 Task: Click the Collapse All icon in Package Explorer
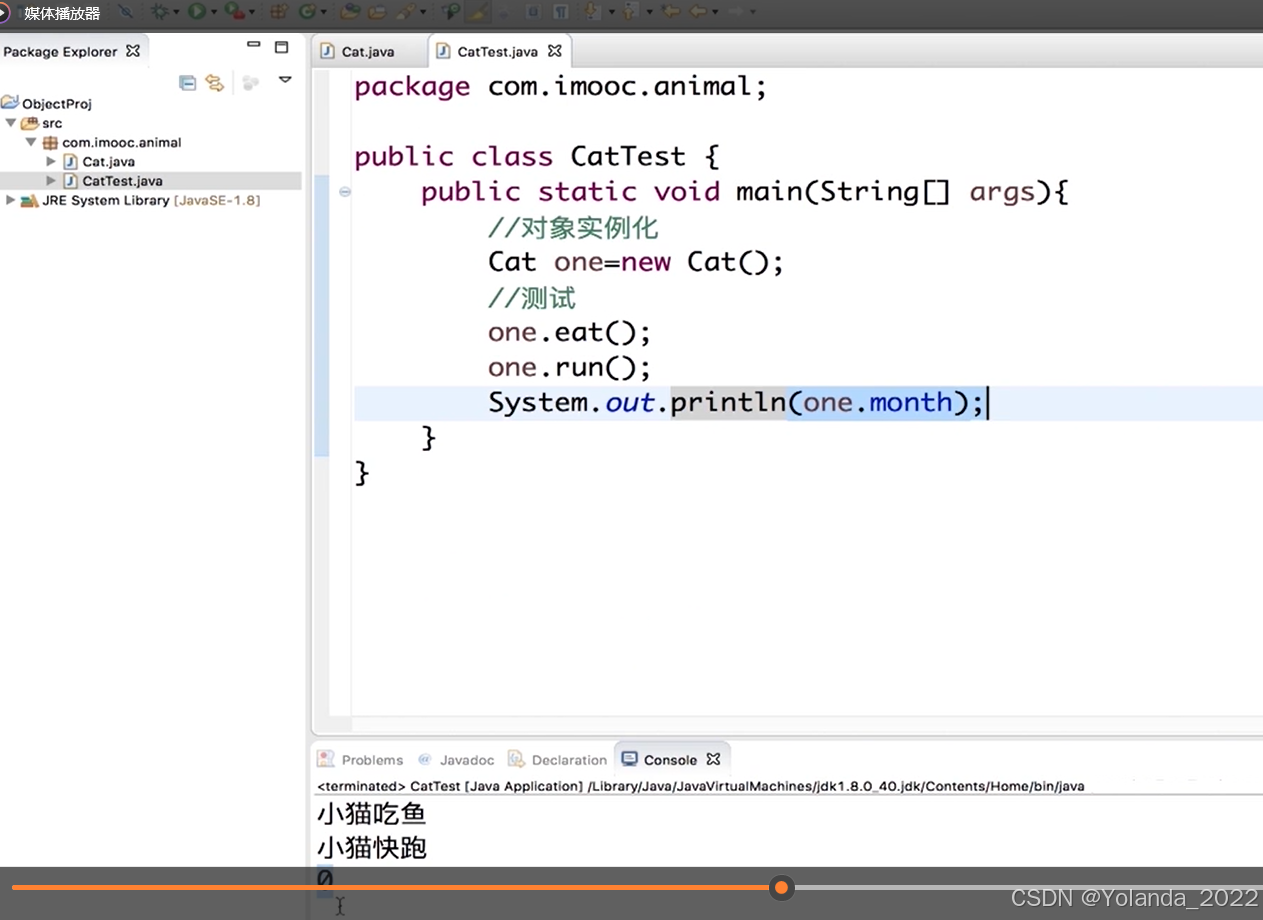coord(187,83)
